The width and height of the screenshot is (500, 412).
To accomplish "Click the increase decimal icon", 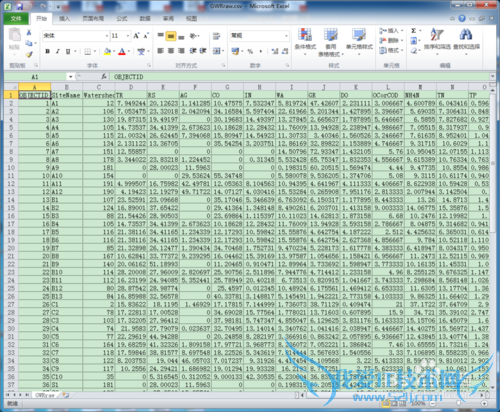I will click(275, 51).
